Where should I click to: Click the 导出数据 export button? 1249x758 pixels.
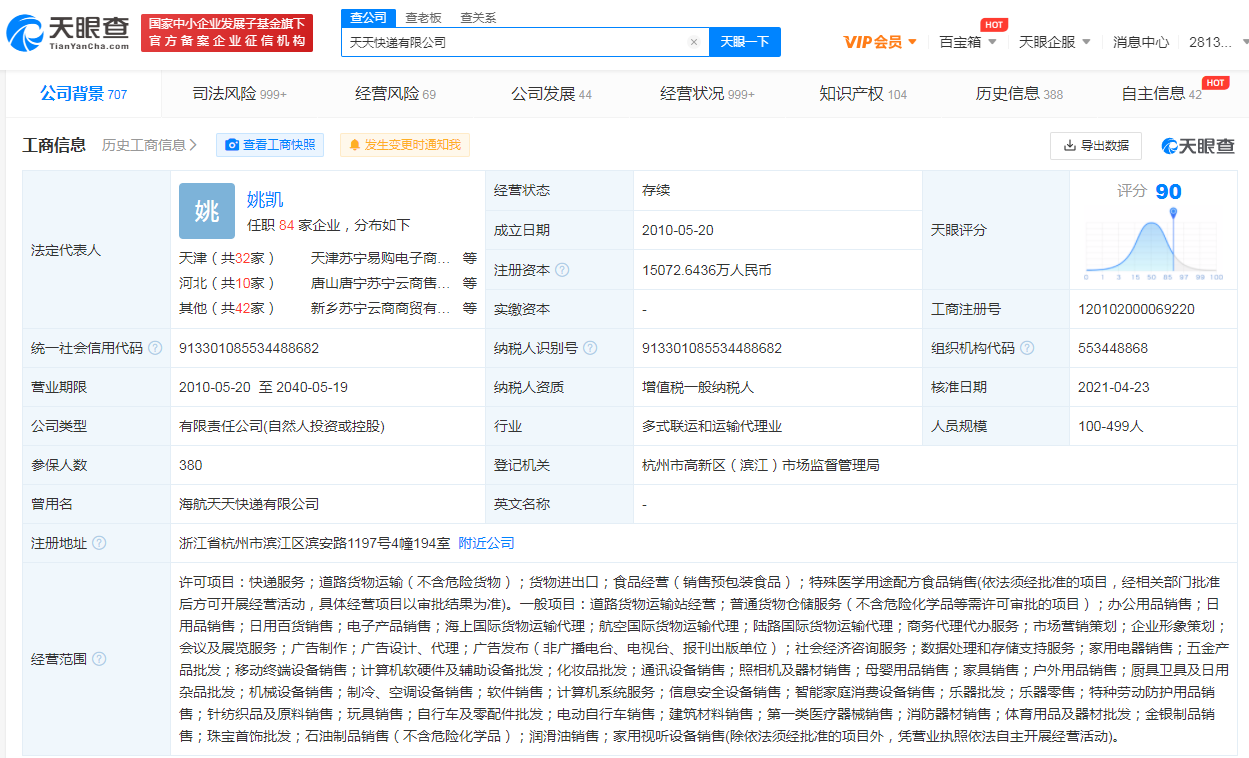[x=1095, y=146]
